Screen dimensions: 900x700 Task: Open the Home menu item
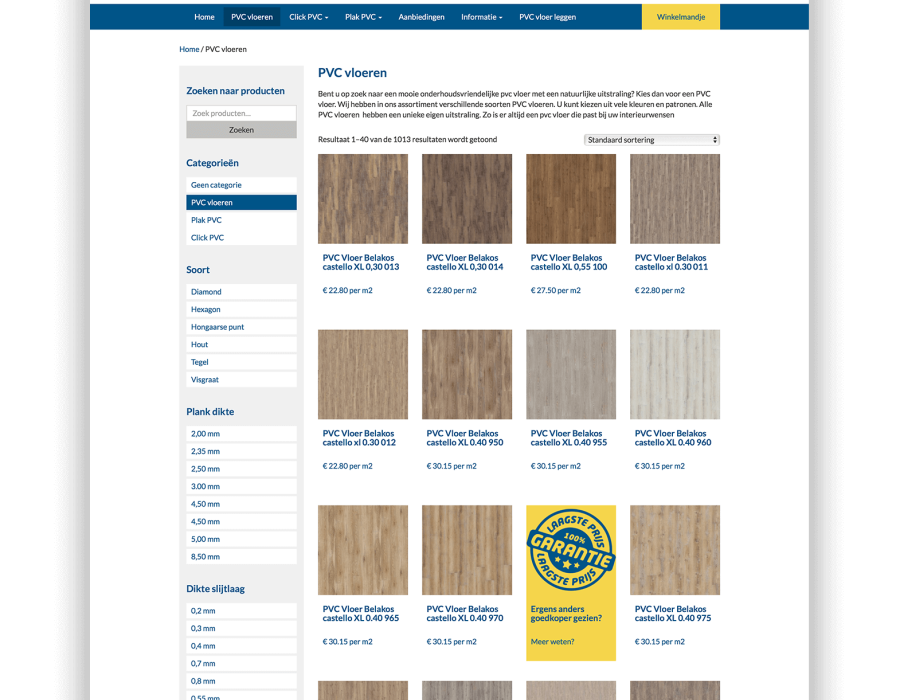[x=204, y=17]
